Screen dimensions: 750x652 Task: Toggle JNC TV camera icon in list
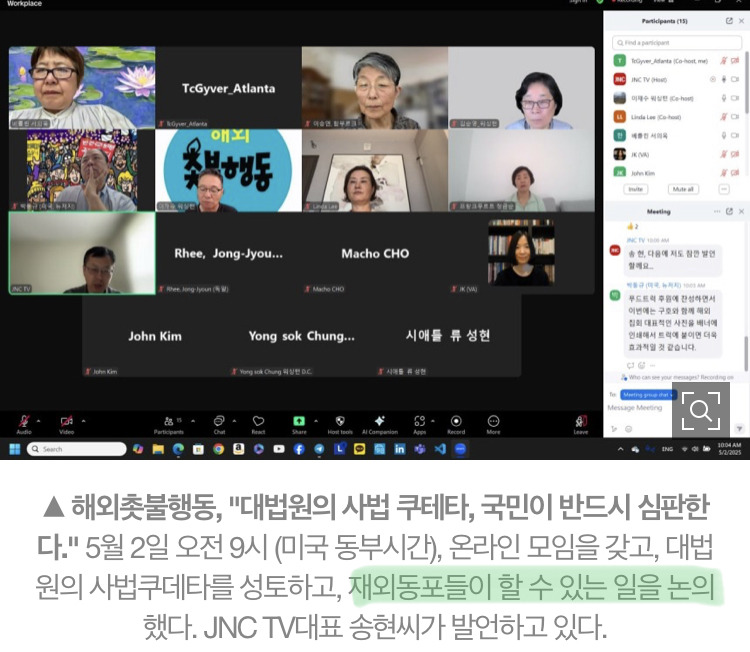[735, 79]
